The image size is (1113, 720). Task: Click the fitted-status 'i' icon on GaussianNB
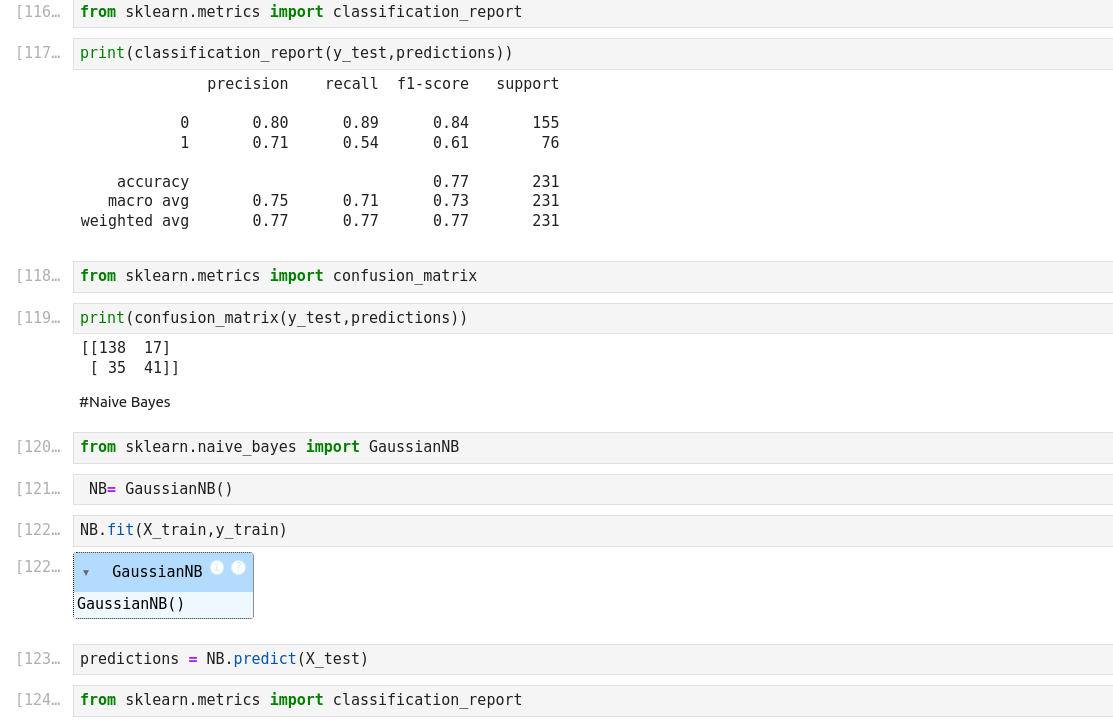[x=217, y=568]
